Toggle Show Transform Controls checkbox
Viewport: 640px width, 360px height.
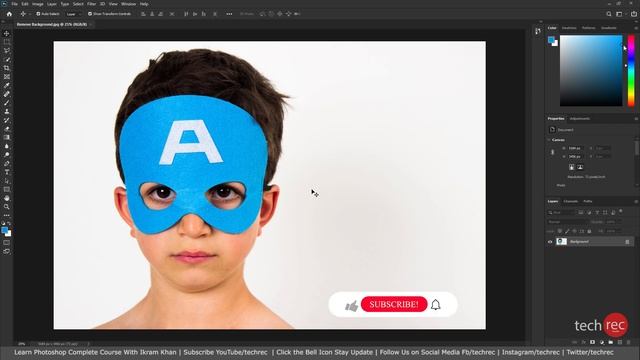click(90, 14)
